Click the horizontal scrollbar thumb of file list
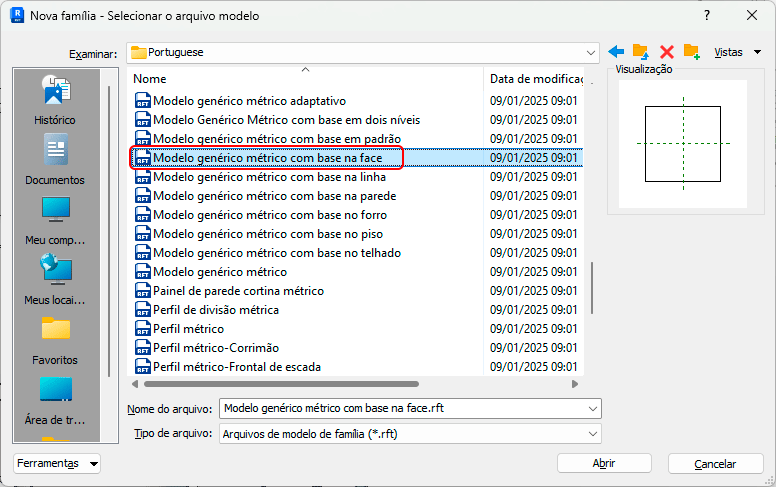776x487 pixels. 281,384
